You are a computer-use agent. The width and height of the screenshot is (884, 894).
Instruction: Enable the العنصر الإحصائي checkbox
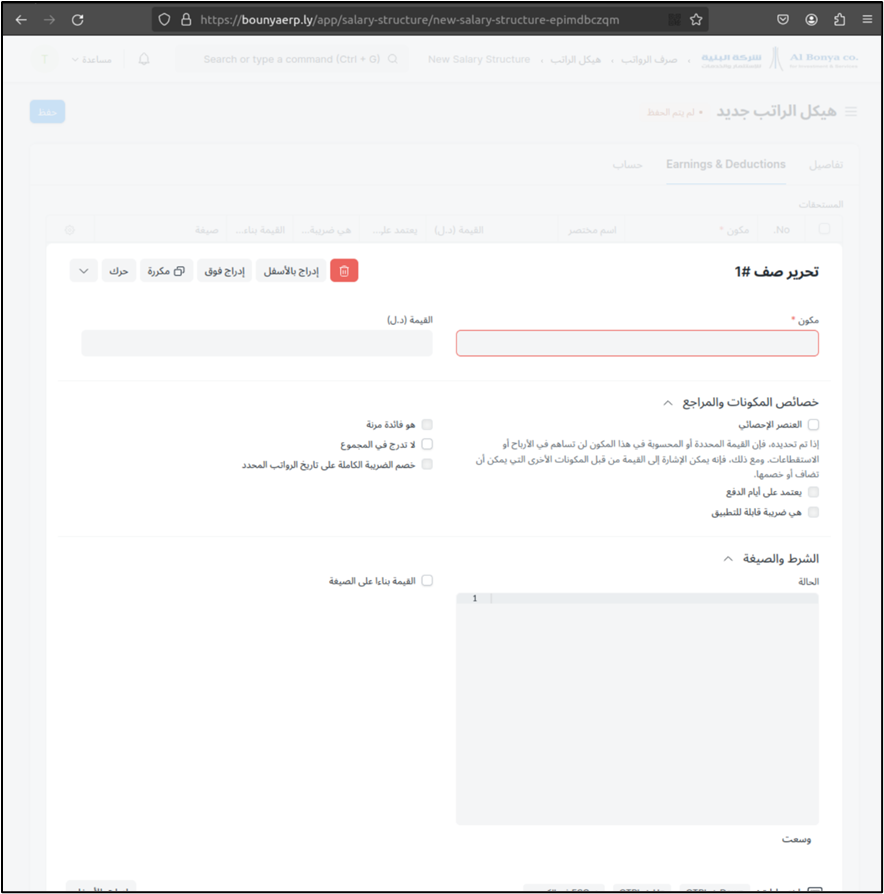(813, 425)
